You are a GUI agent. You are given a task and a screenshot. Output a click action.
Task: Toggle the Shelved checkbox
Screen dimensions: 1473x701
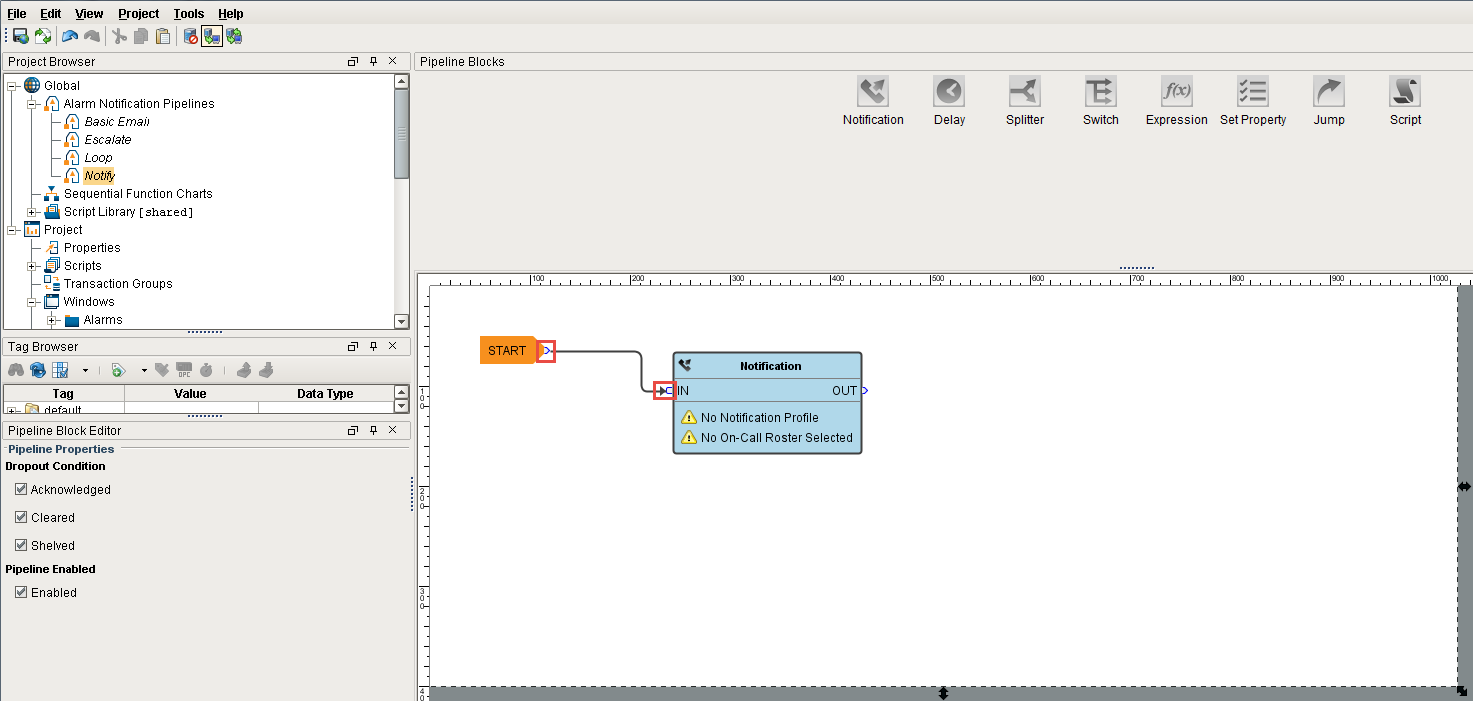click(21, 545)
